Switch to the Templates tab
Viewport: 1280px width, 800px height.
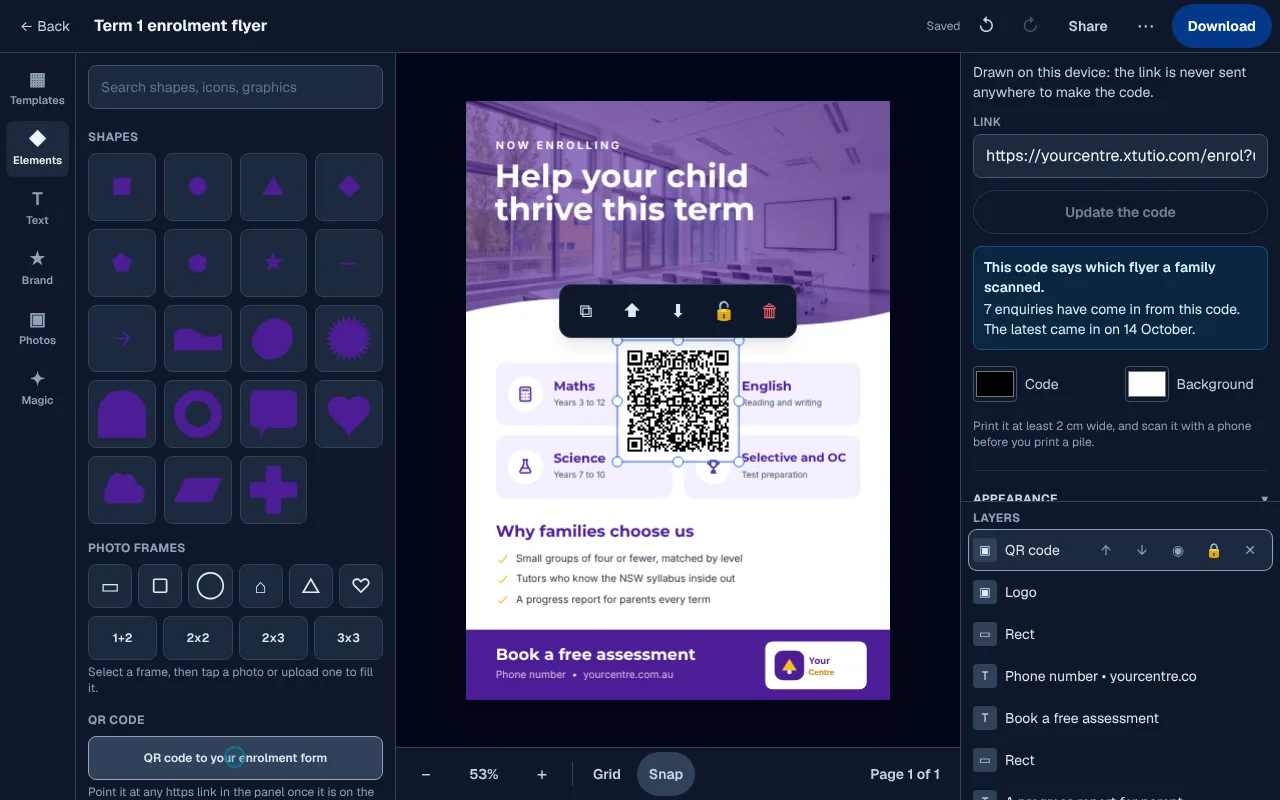37,87
